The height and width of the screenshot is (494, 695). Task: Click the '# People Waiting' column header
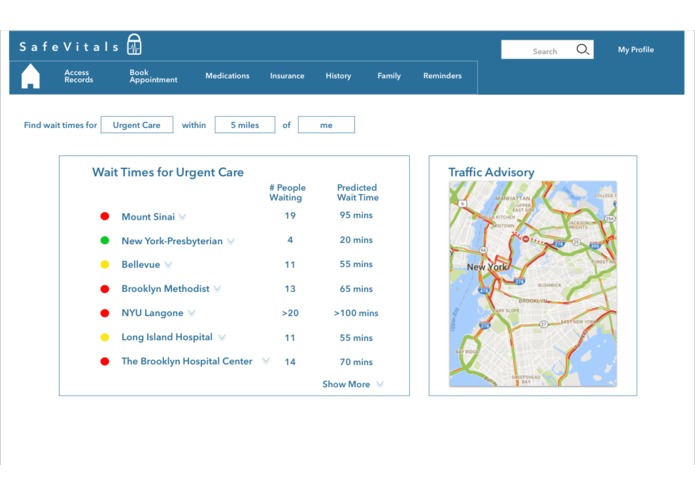pyautogui.click(x=287, y=193)
